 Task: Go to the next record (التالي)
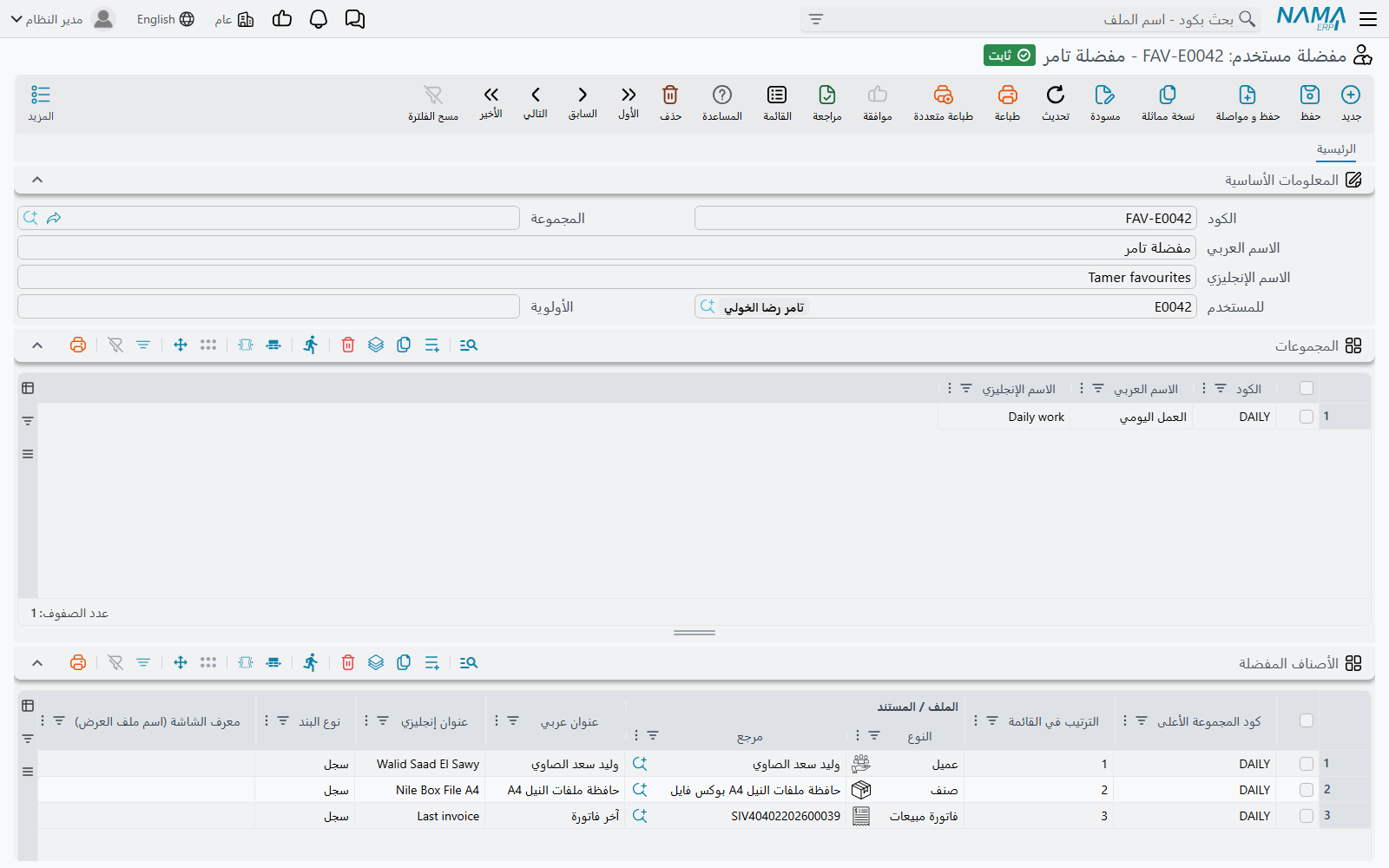coord(536,95)
